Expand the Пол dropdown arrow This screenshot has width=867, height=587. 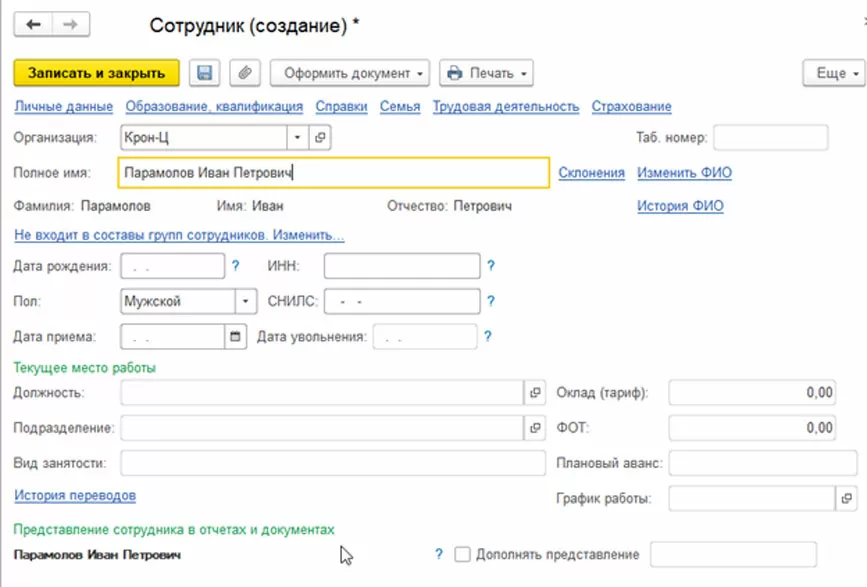246,301
